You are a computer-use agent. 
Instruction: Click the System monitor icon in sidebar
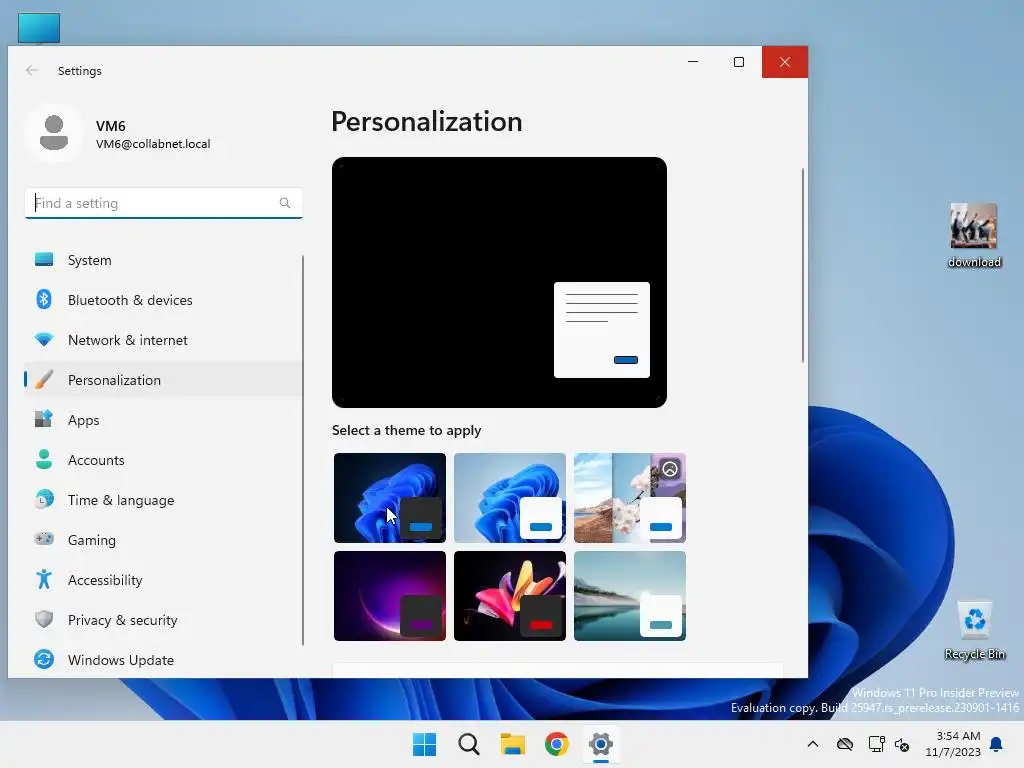(x=44, y=260)
